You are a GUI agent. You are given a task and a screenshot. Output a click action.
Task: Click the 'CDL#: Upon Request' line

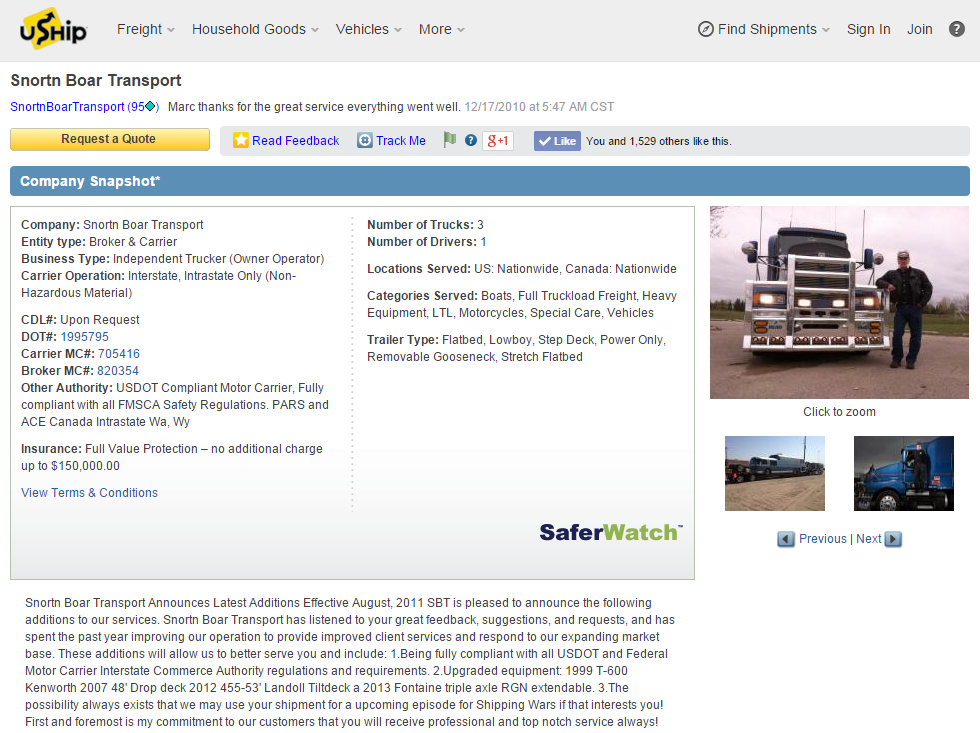pos(80,319)
